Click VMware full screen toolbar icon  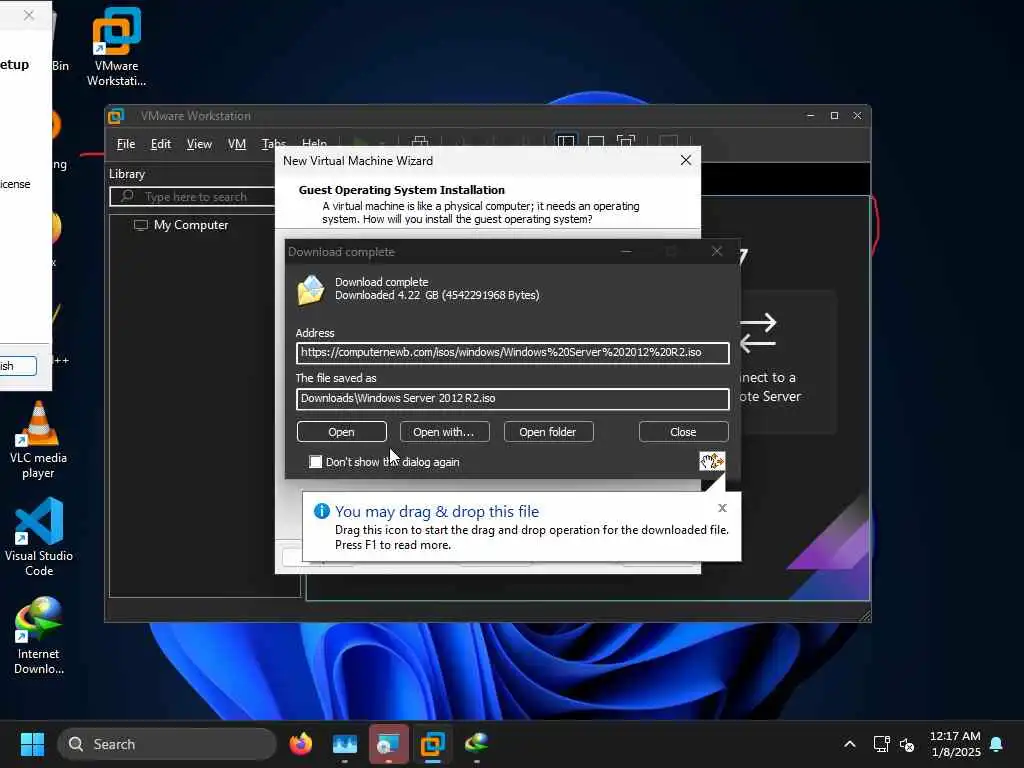[x=626, y=142]
